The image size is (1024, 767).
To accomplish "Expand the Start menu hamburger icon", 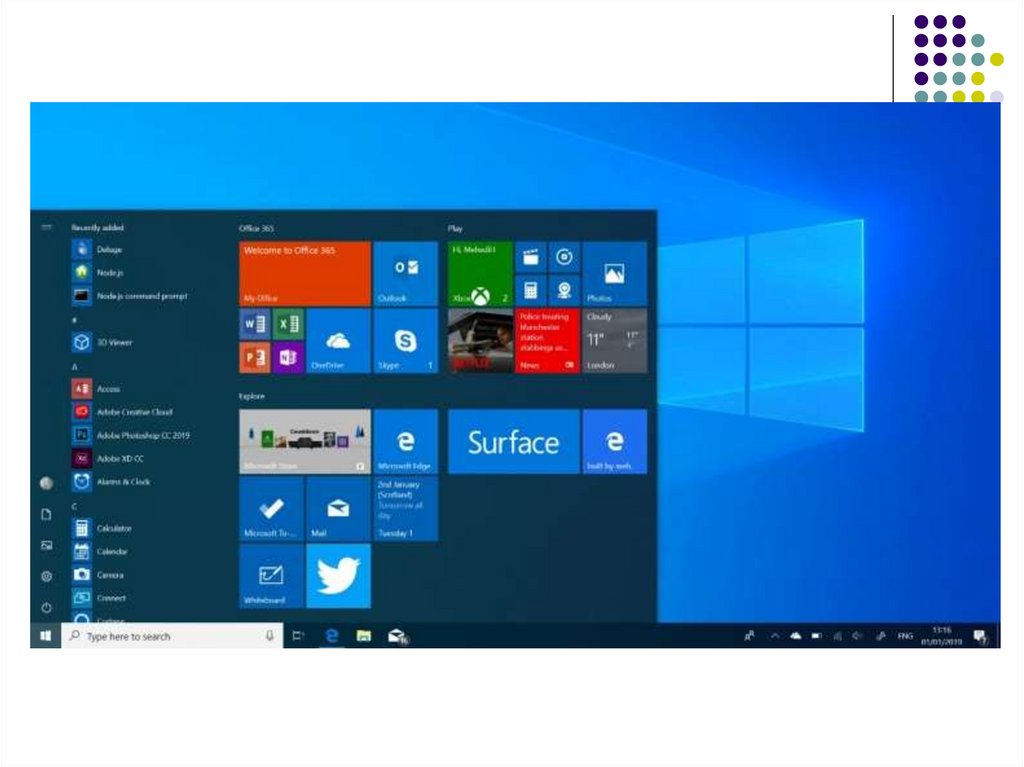I will tap(46, 227).
